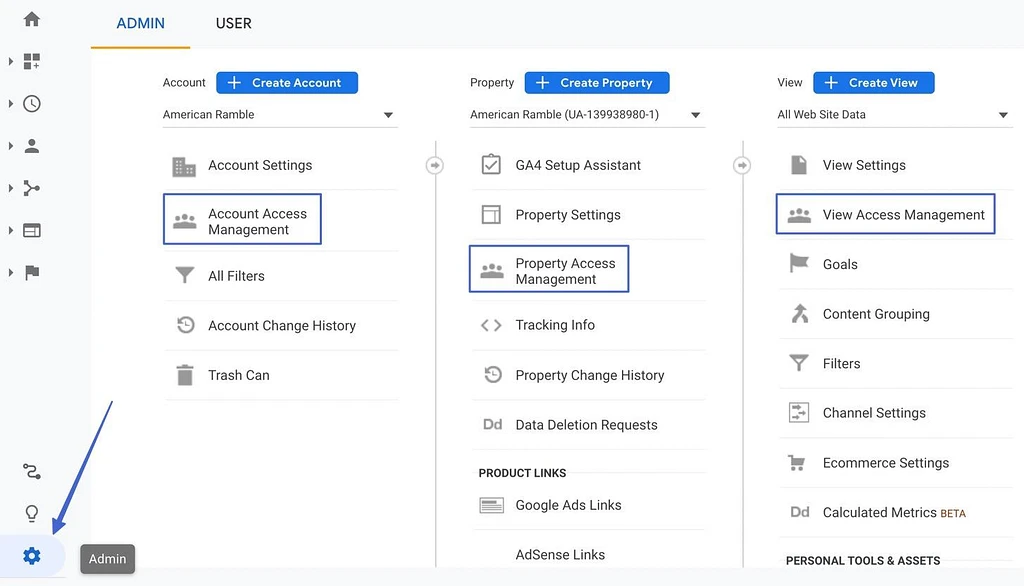Open Account Change History link
Image resolution: width=1024 pixels, height=586 pixels.
pos(282,325)
